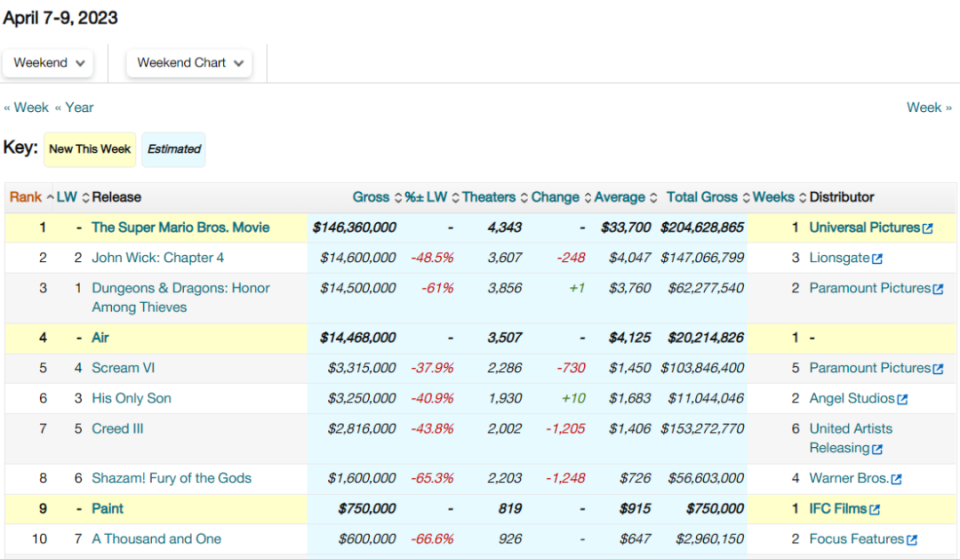Go to next week link
The image size is (960, 559).
point(929,108)
